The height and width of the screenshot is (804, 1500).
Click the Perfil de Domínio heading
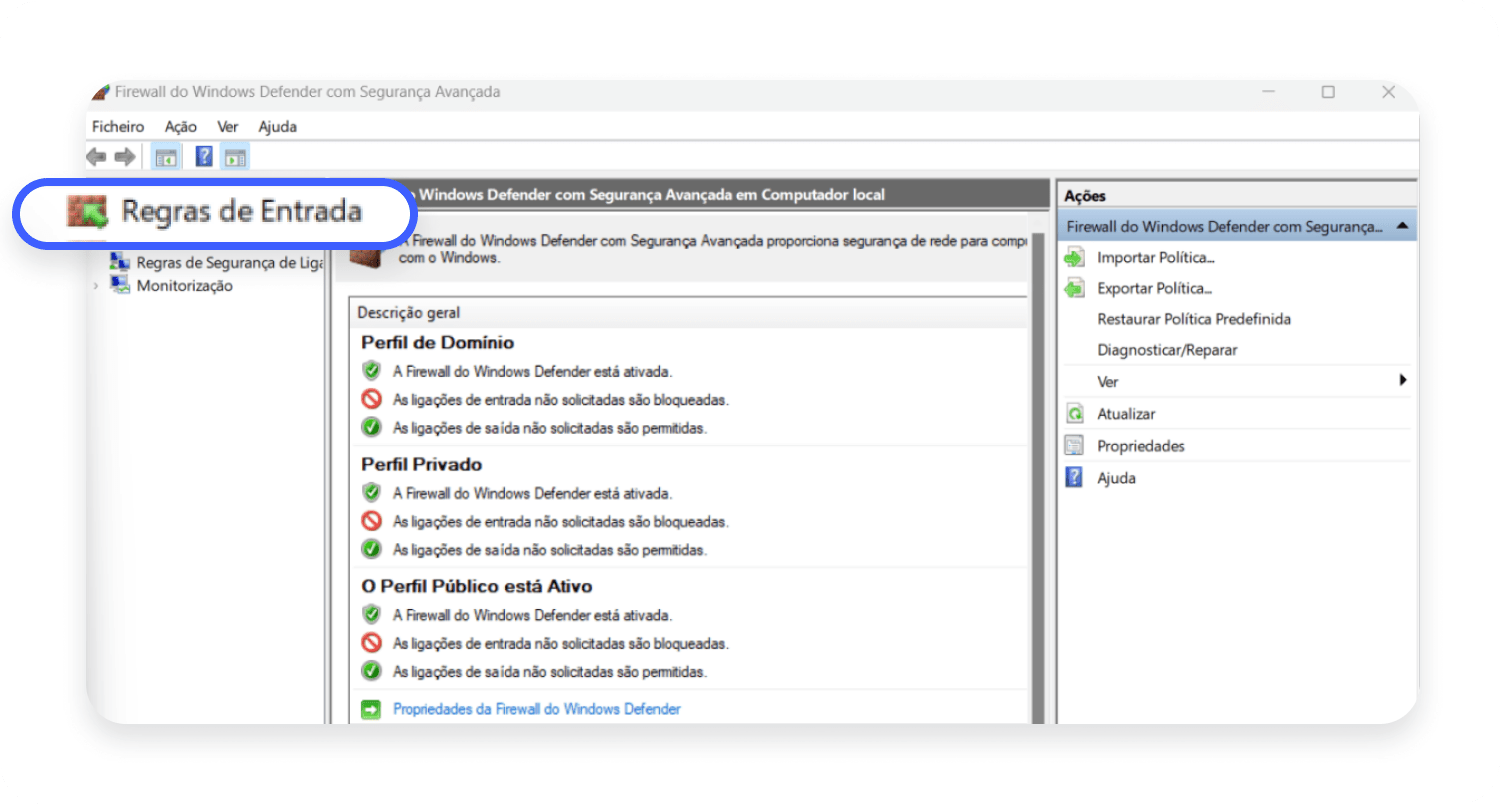coord(438,342)
